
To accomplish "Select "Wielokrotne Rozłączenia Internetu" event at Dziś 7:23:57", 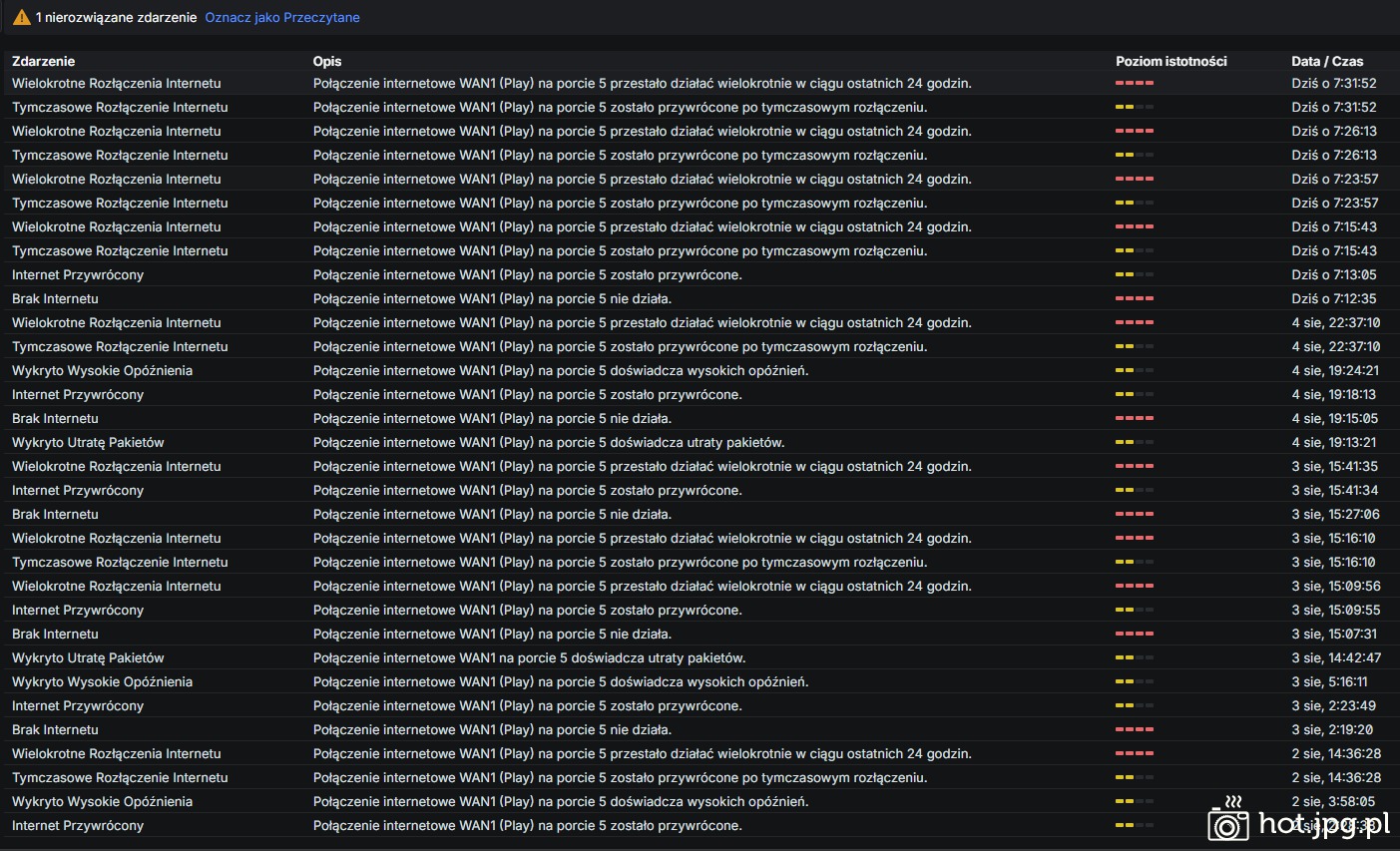I will coord(117,179).
